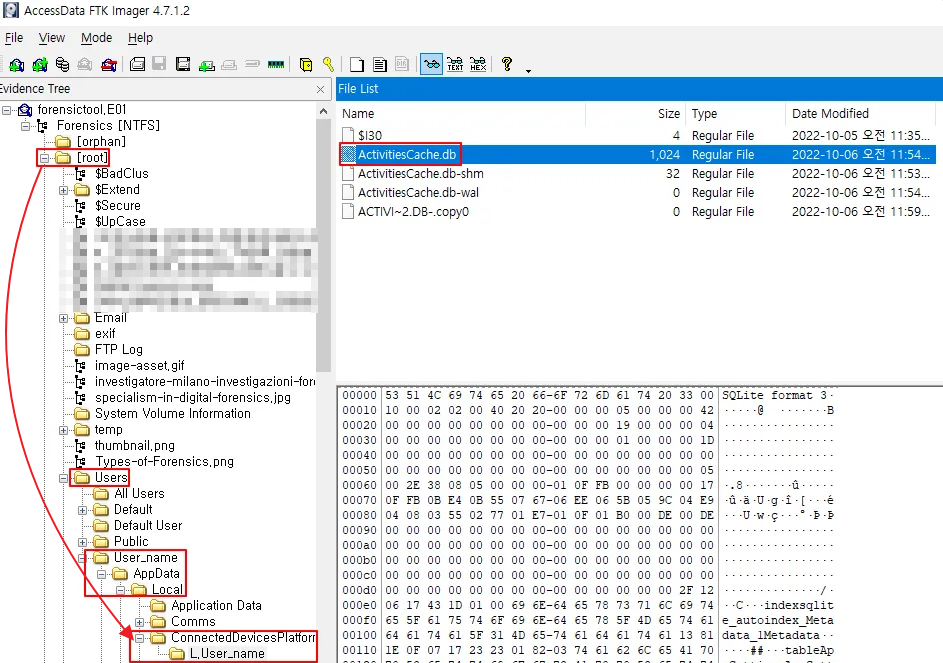This screenshot has height=663, width=943.
Task: Select the System Volume Information folder
Action: 173,414
